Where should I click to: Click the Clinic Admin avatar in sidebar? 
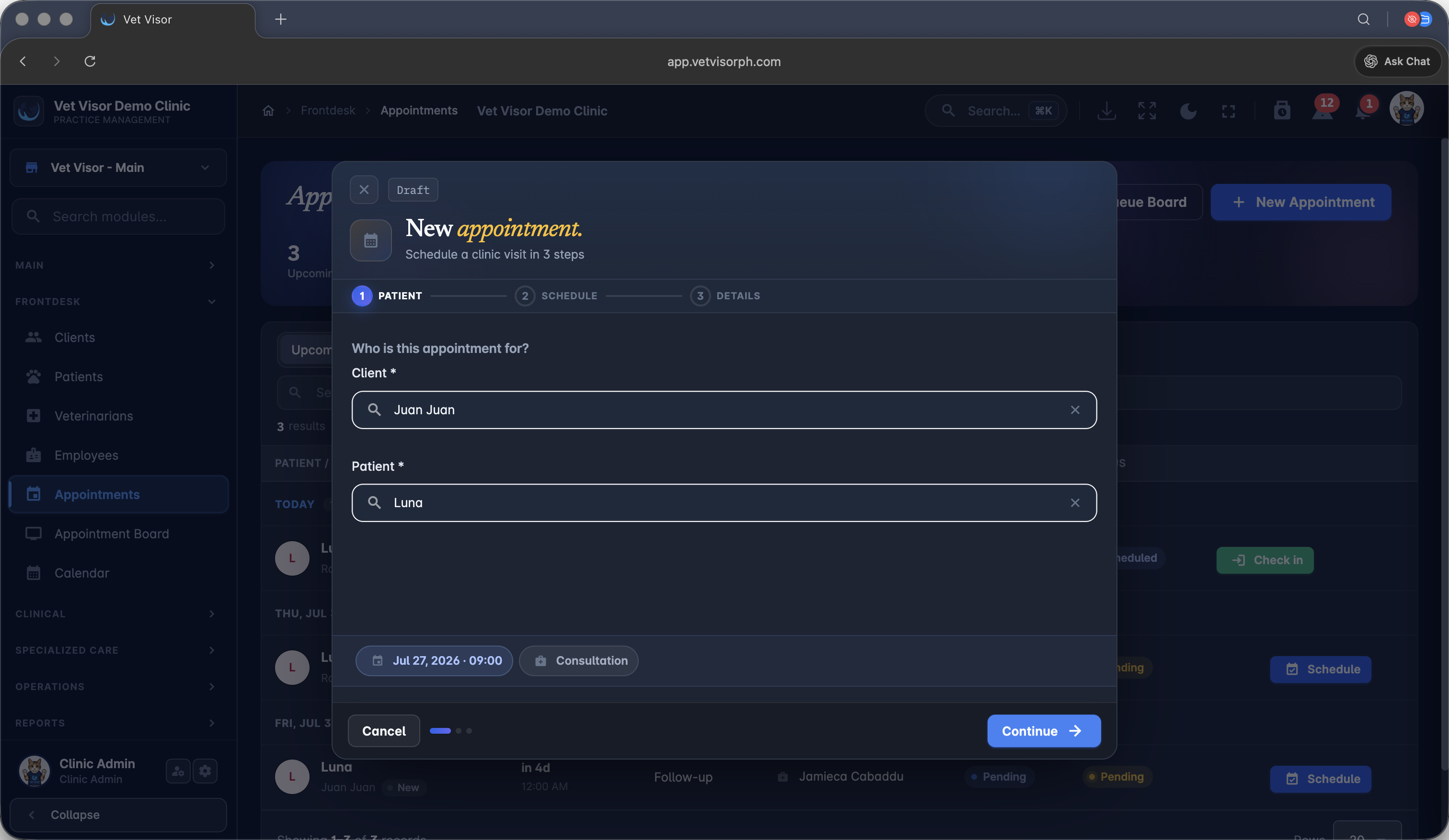34,771
